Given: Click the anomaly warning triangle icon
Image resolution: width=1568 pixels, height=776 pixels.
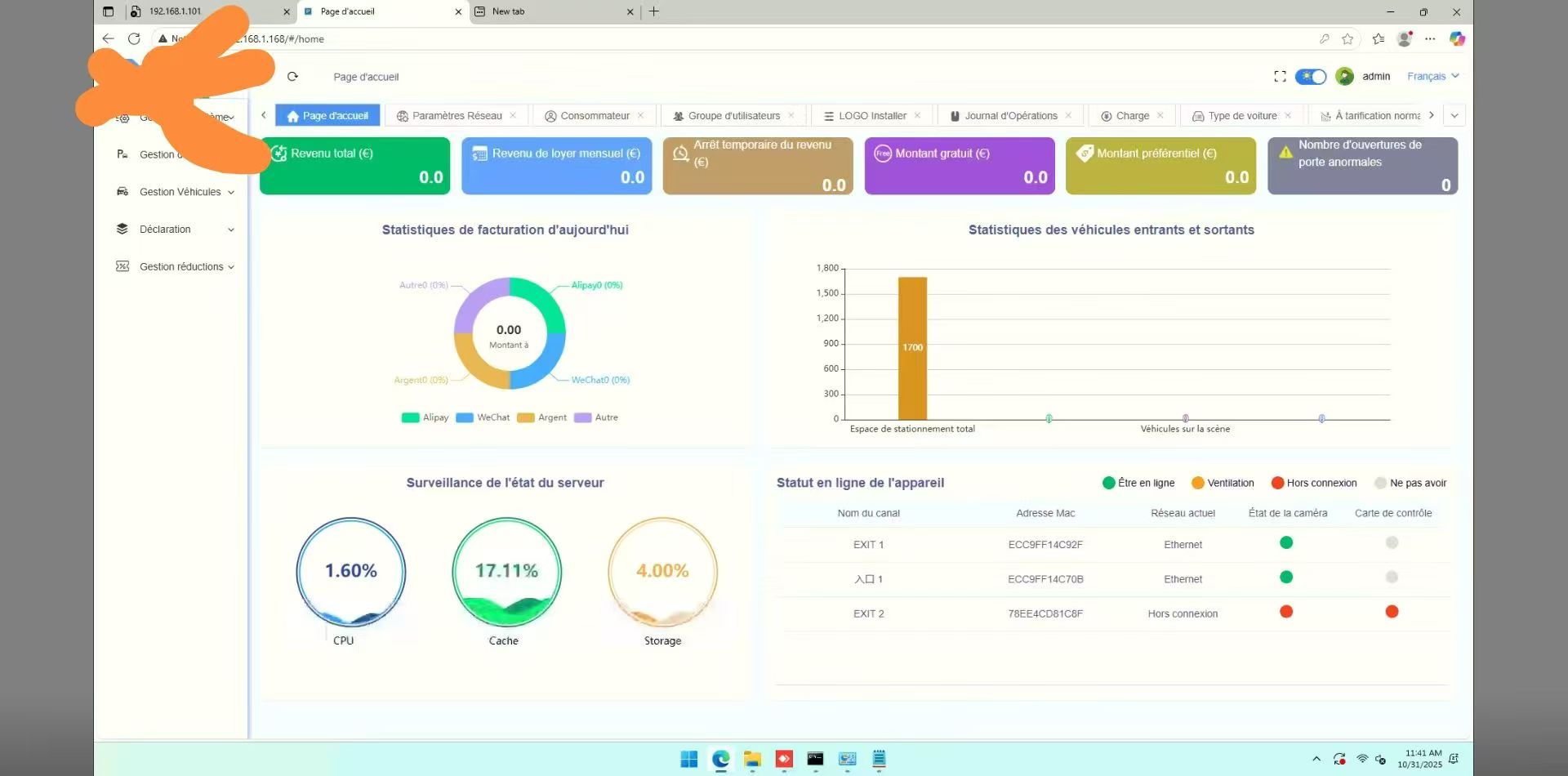Looking at the screenshot, I should pos(1285,152).
